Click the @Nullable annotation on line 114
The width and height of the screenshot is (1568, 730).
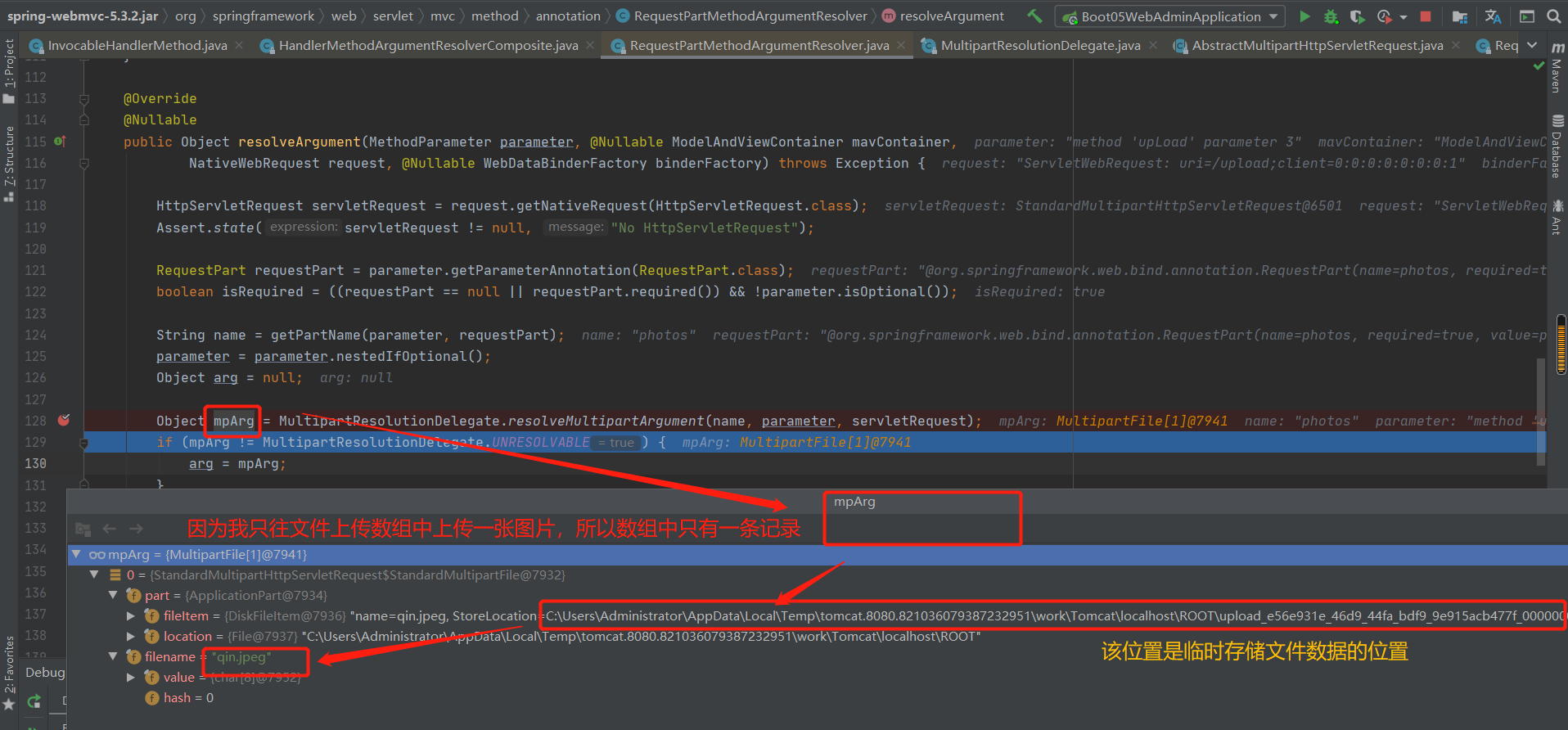pyautogui.click(x=160, y=119)
